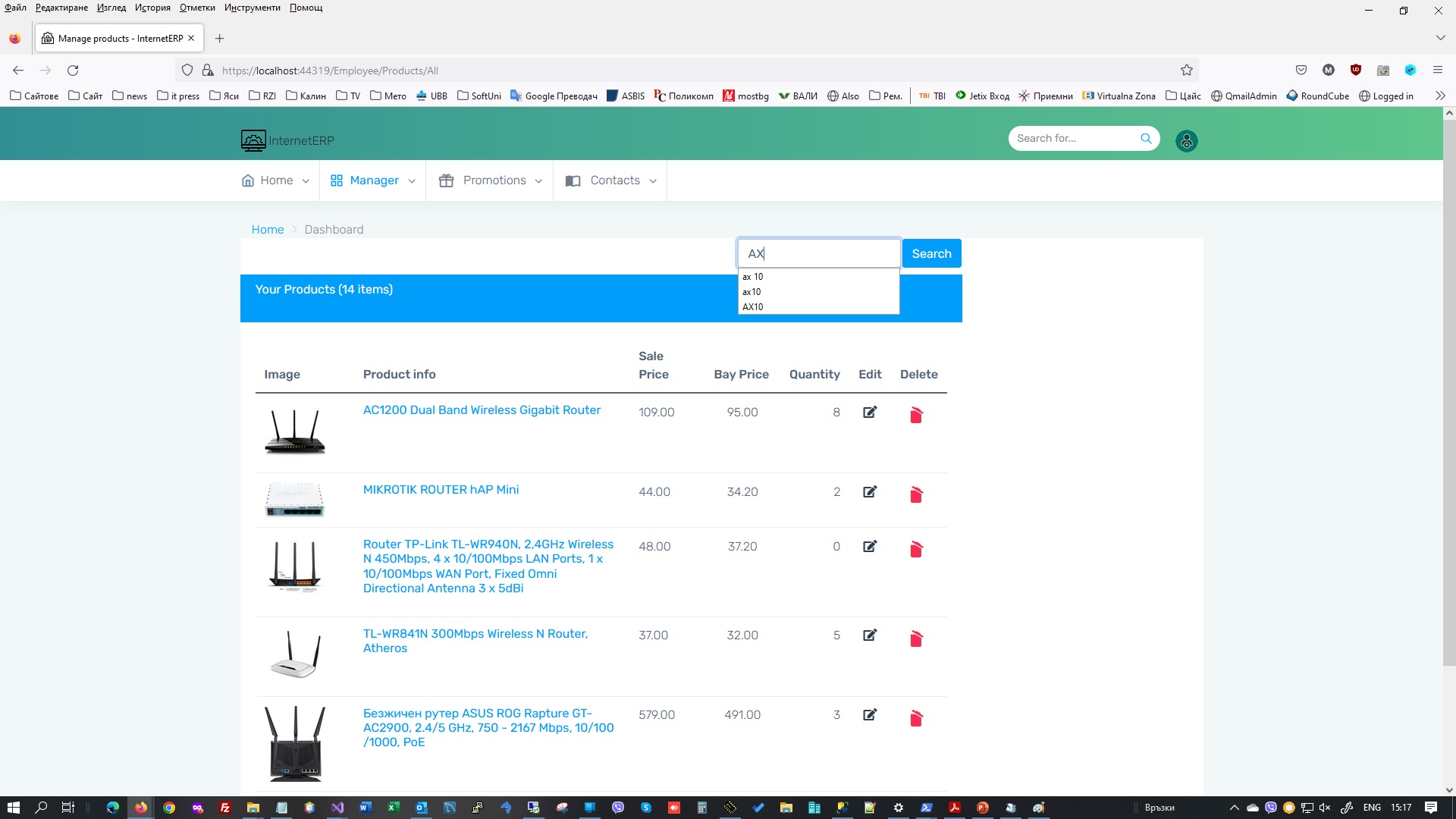Screen dimensions: 1456x819
Task: Click the product search input containing AX
Action: pyautogui.click(x=817, y=253)
